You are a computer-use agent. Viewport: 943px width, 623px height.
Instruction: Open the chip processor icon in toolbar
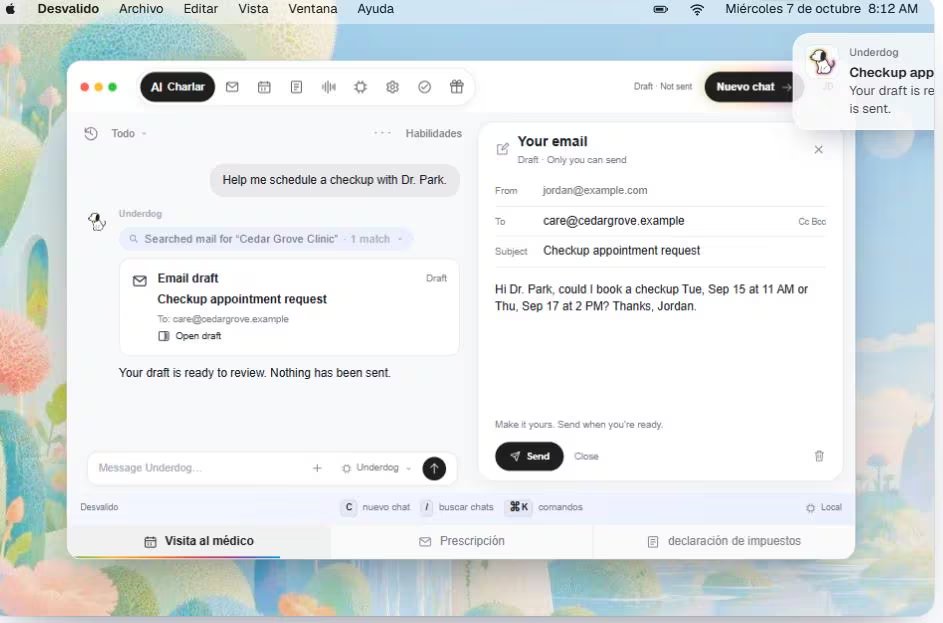360,87
